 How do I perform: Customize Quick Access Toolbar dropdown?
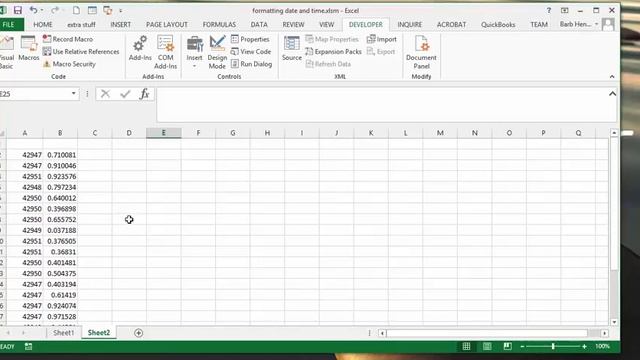pos(121,11)
